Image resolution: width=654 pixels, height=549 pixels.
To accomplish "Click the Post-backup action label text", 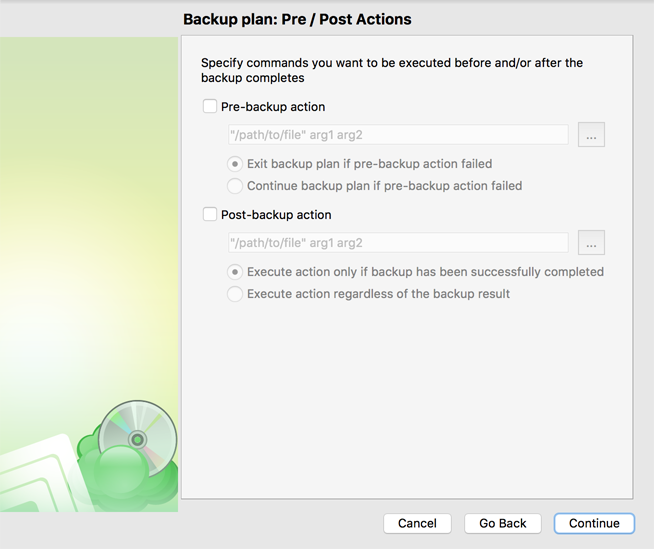I will (276, 215).
